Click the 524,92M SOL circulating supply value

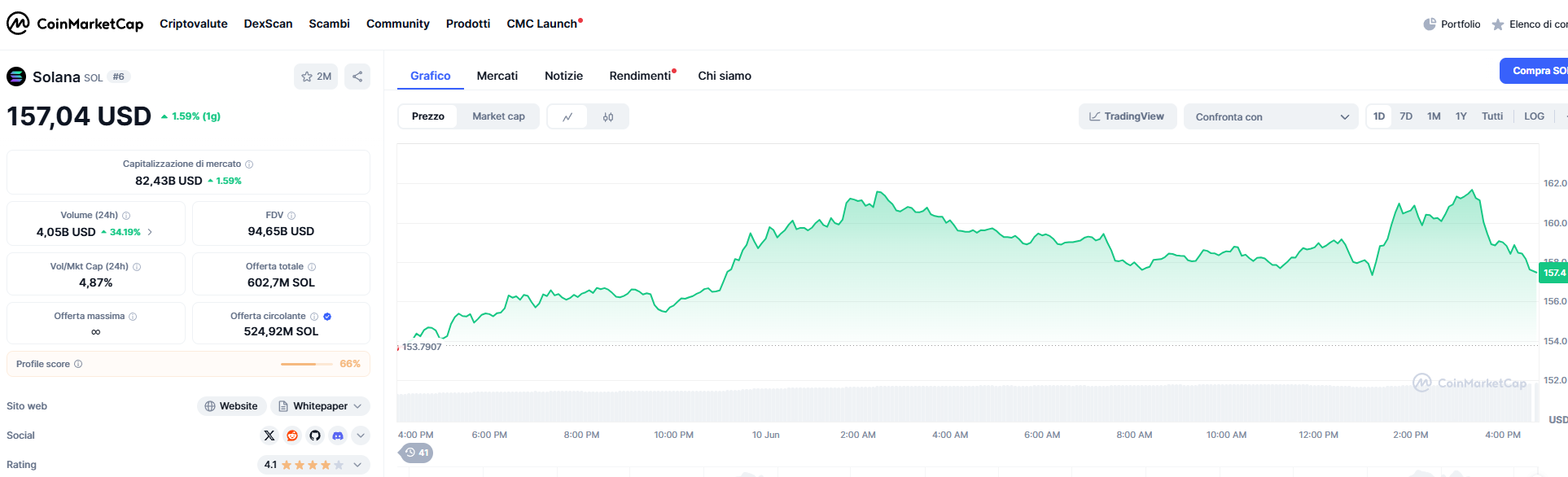(281, 331)
